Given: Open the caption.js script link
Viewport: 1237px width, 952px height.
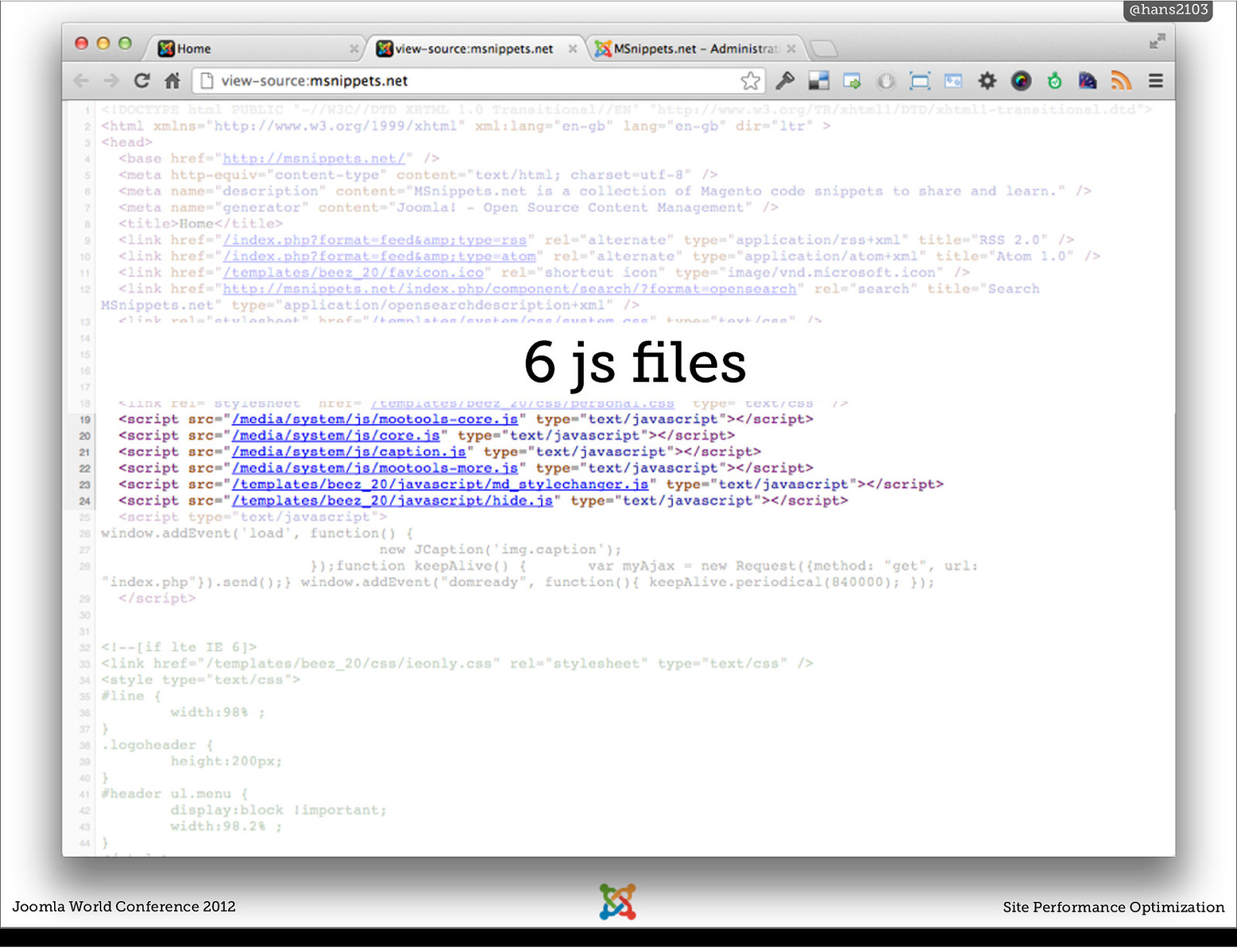Looking at the screenshot, I should (x=349, y=451).
